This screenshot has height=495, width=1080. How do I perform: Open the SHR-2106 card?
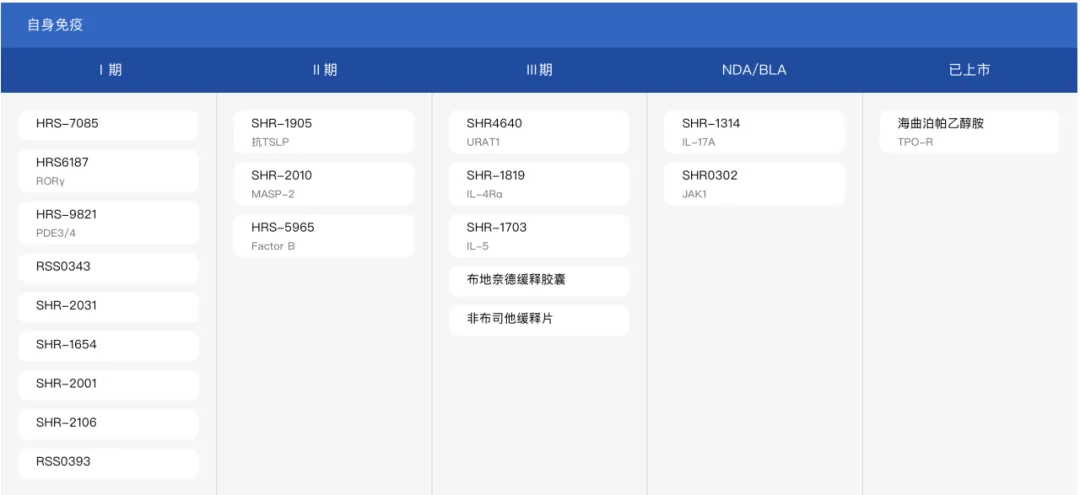coord(109,423)
